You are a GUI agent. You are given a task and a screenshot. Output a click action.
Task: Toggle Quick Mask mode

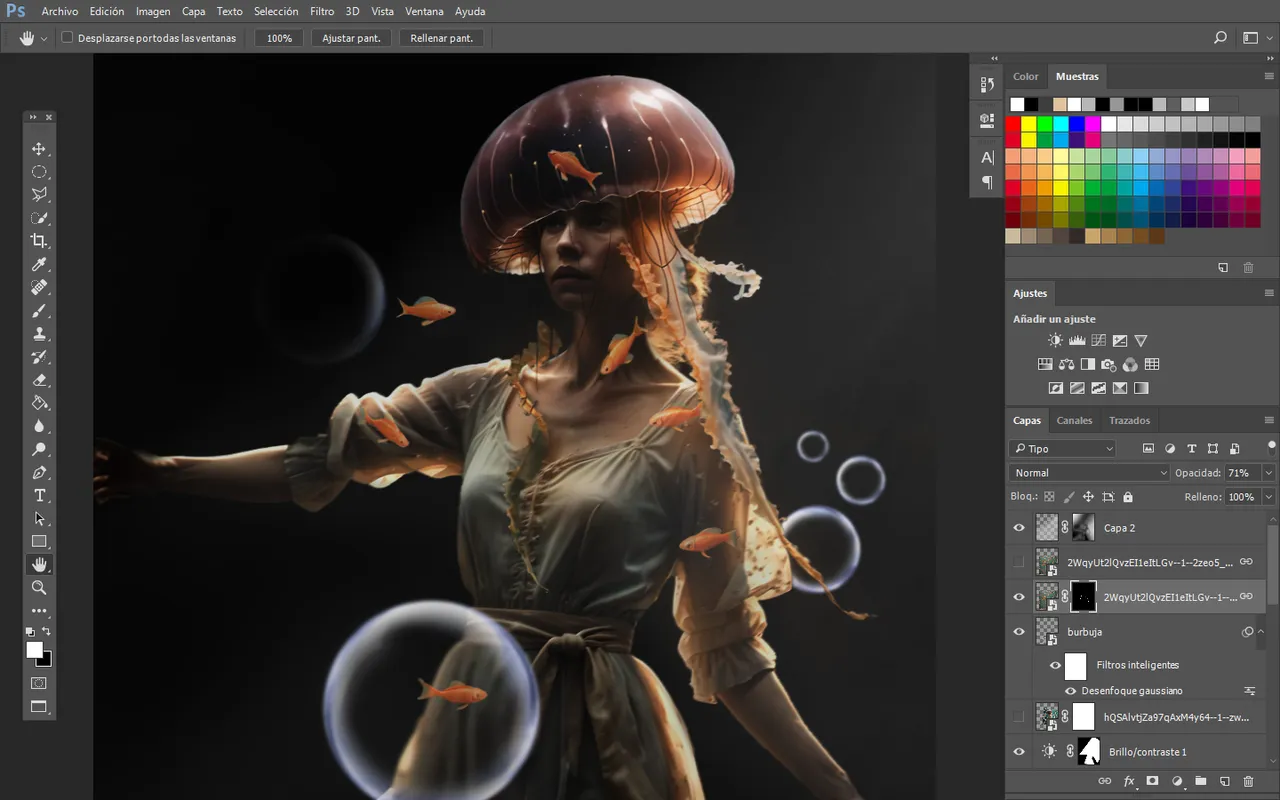coord(39,683)
